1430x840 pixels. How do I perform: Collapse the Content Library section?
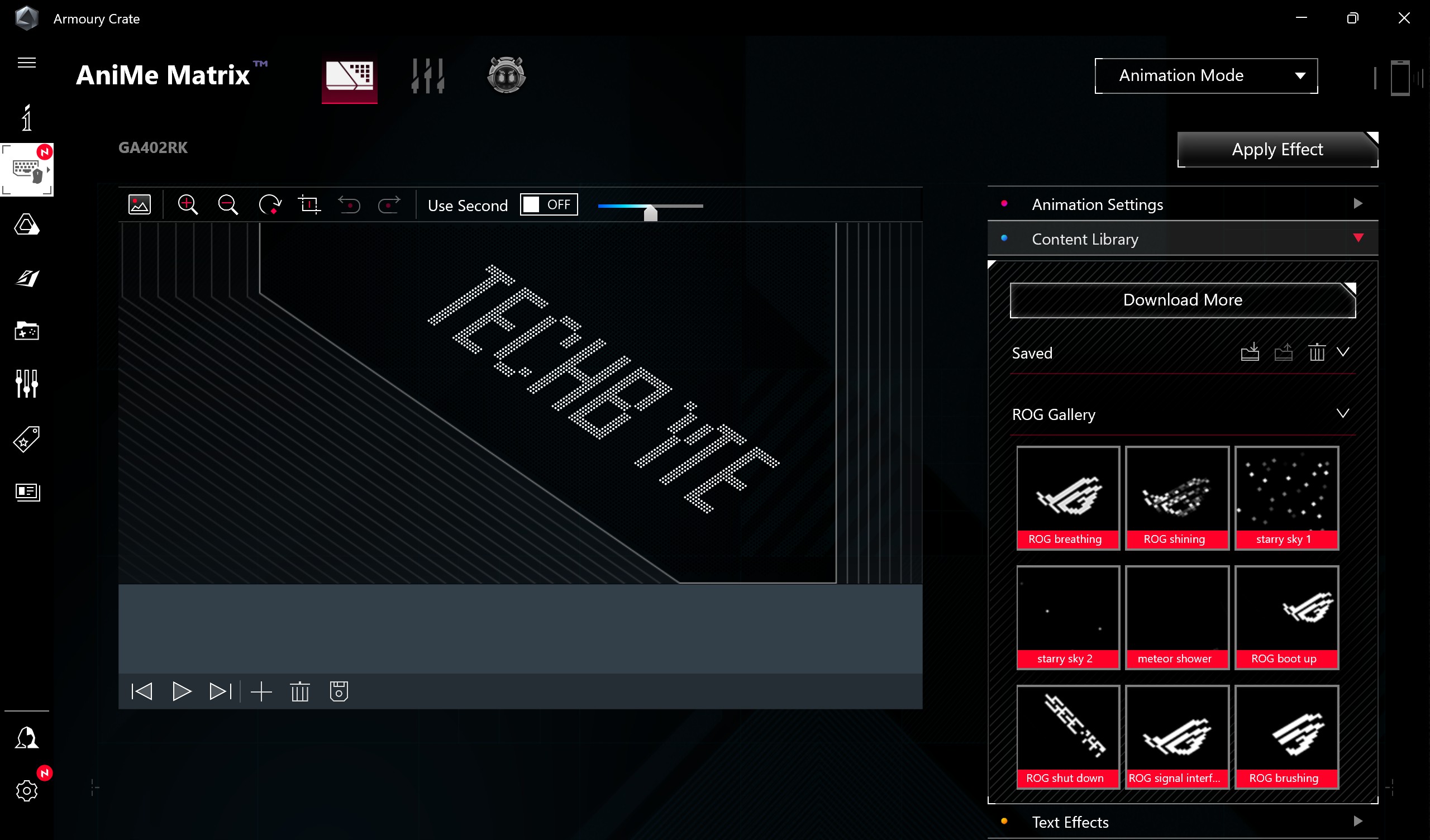click(x=1183, y=239)
